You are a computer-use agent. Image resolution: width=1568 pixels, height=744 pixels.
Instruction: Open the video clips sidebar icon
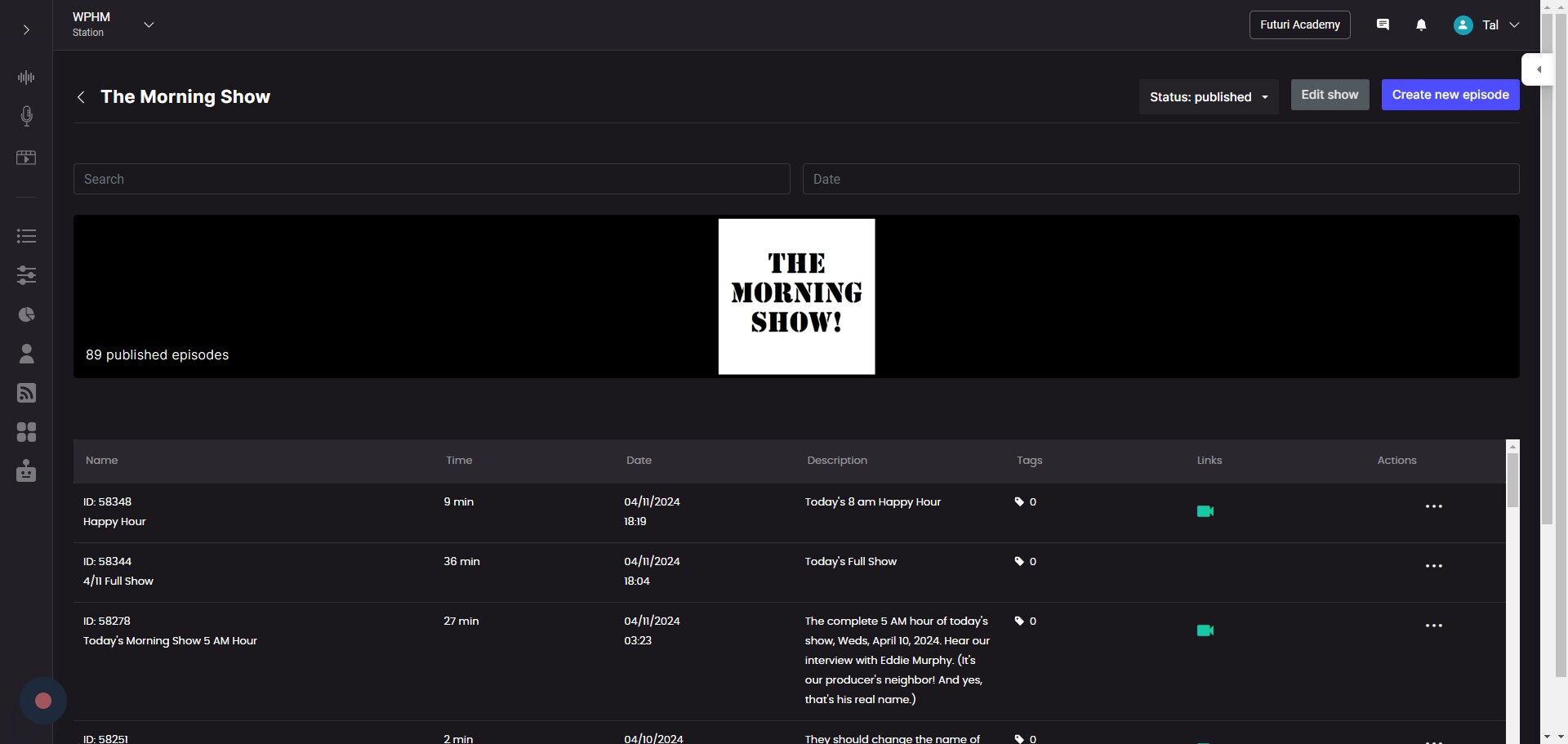coord(26,158)
